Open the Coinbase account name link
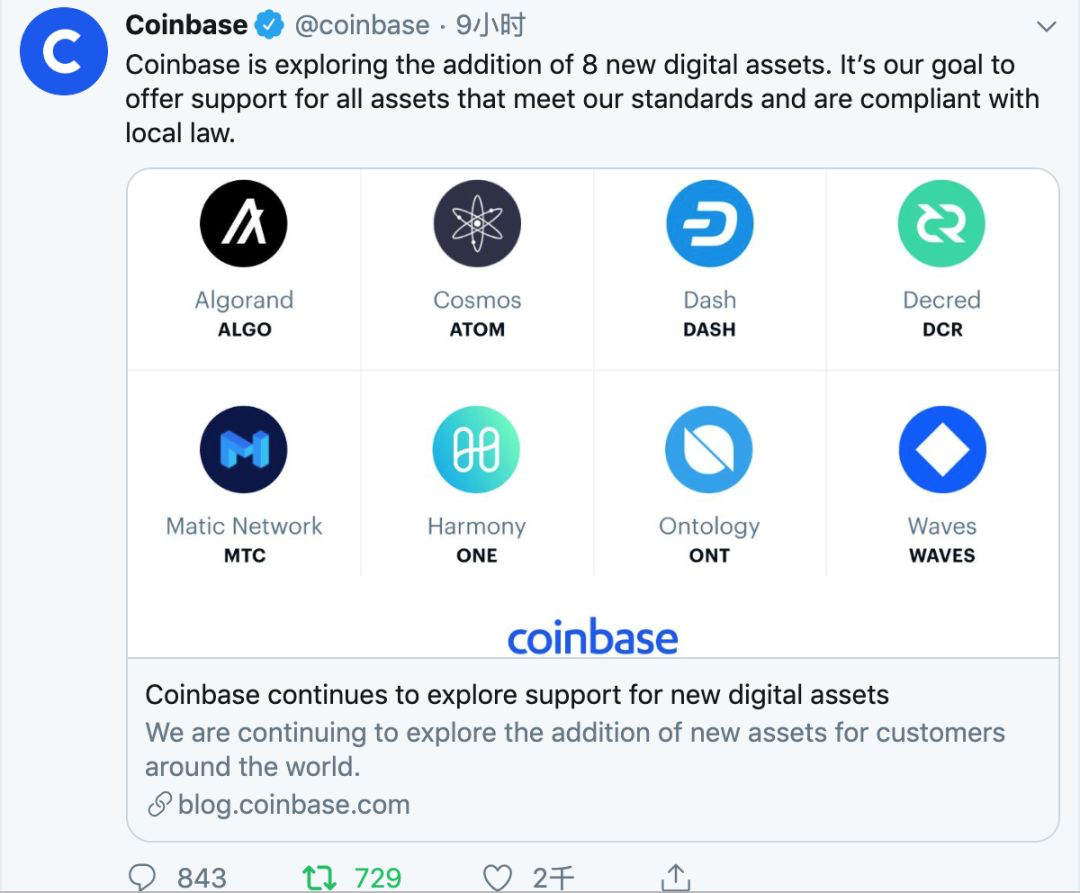This screenshot has height=893, width=1080. click(186, 25)
